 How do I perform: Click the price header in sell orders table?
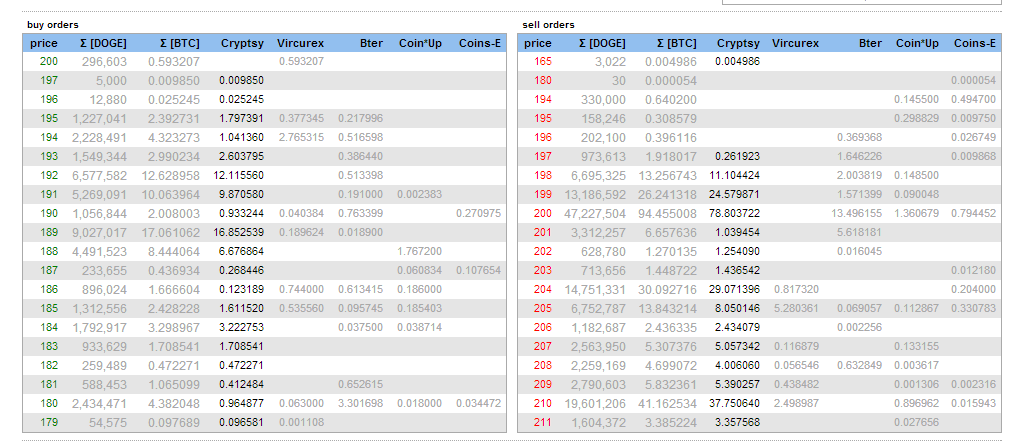point(538,44)
